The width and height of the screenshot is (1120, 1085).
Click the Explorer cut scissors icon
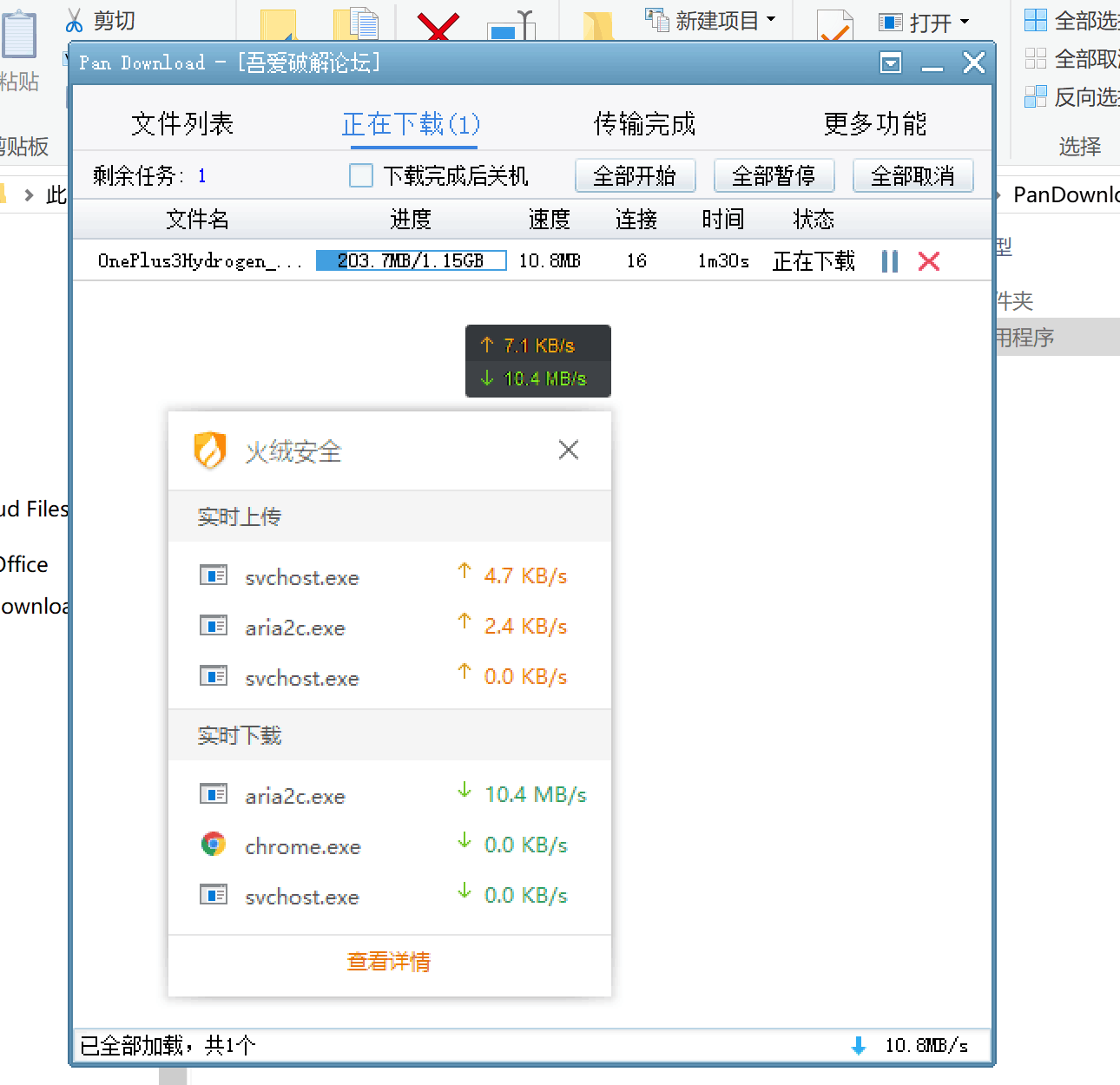point(75,21)
